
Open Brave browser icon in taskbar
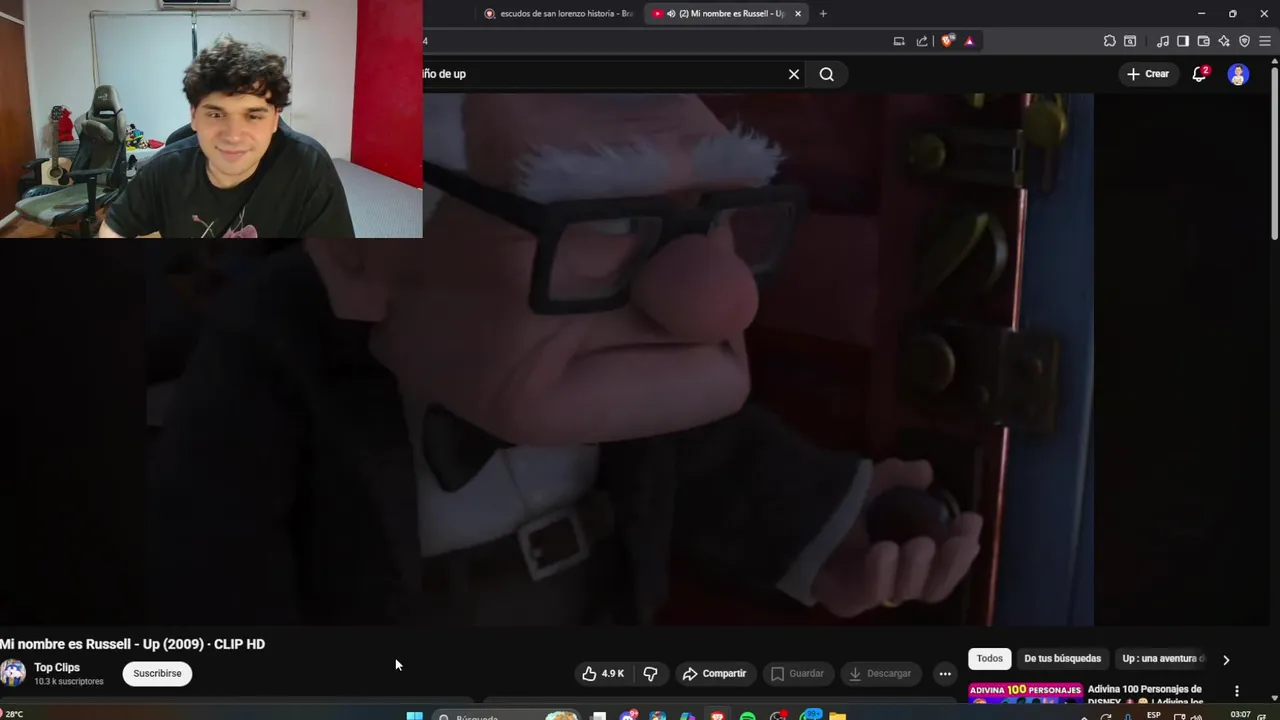[718, 716]
